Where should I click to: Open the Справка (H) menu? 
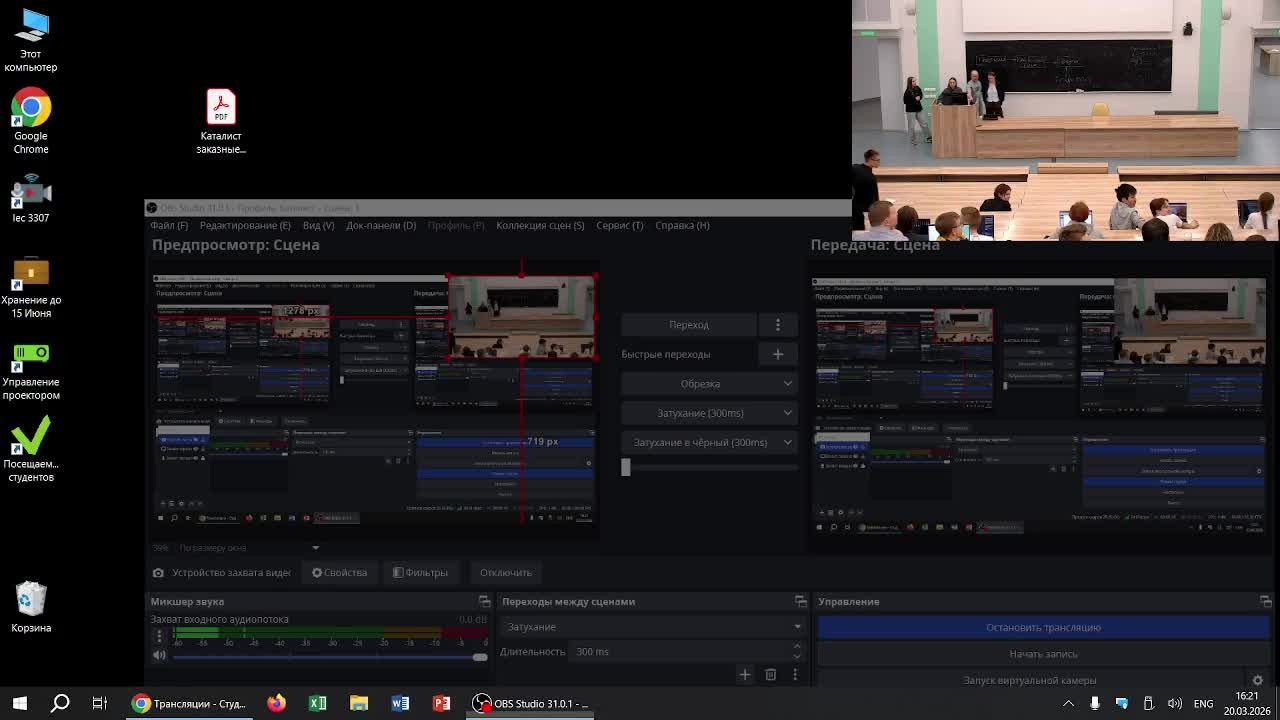click(x=682, y=225)
